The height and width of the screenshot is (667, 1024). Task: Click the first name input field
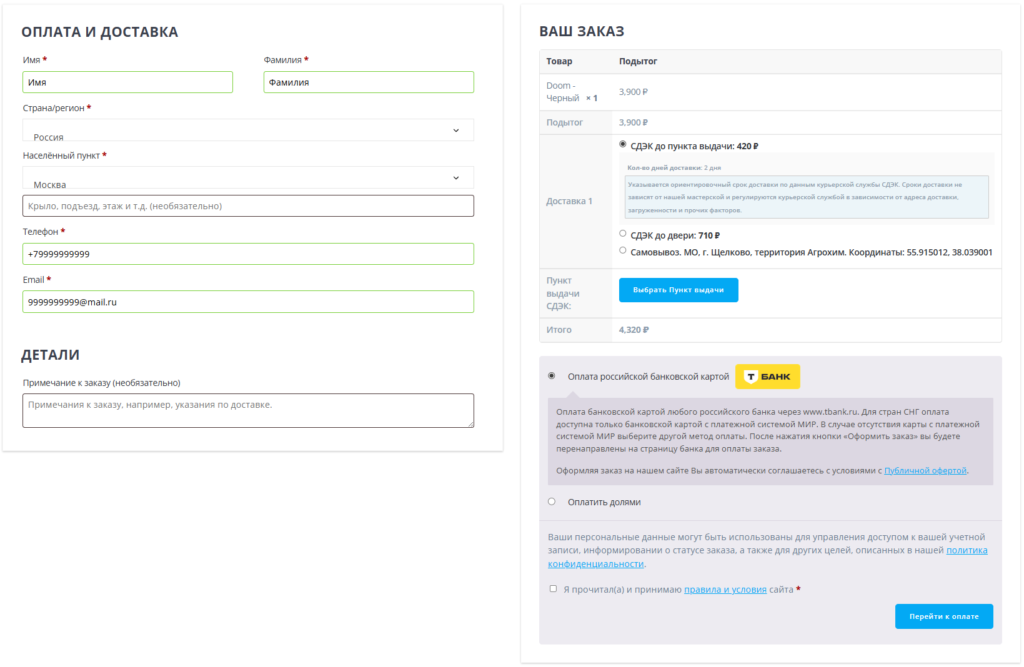[127, 83]
